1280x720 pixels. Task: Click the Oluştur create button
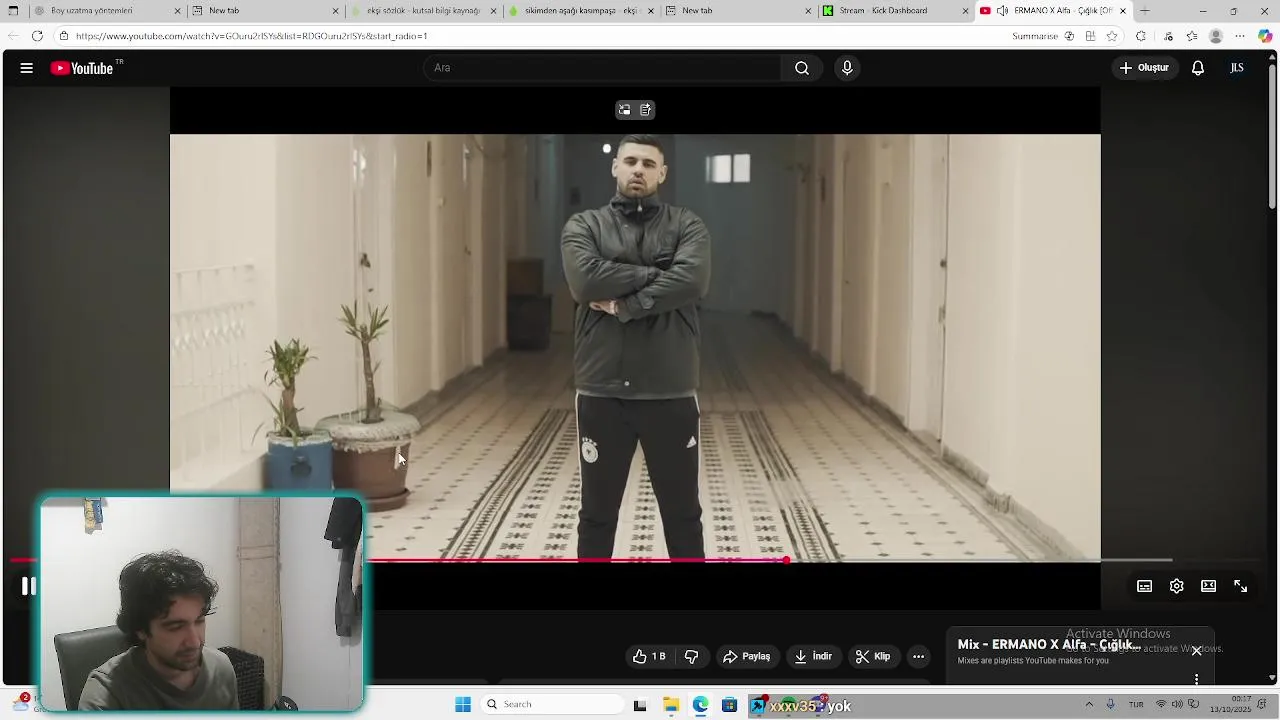[1144, 68]
